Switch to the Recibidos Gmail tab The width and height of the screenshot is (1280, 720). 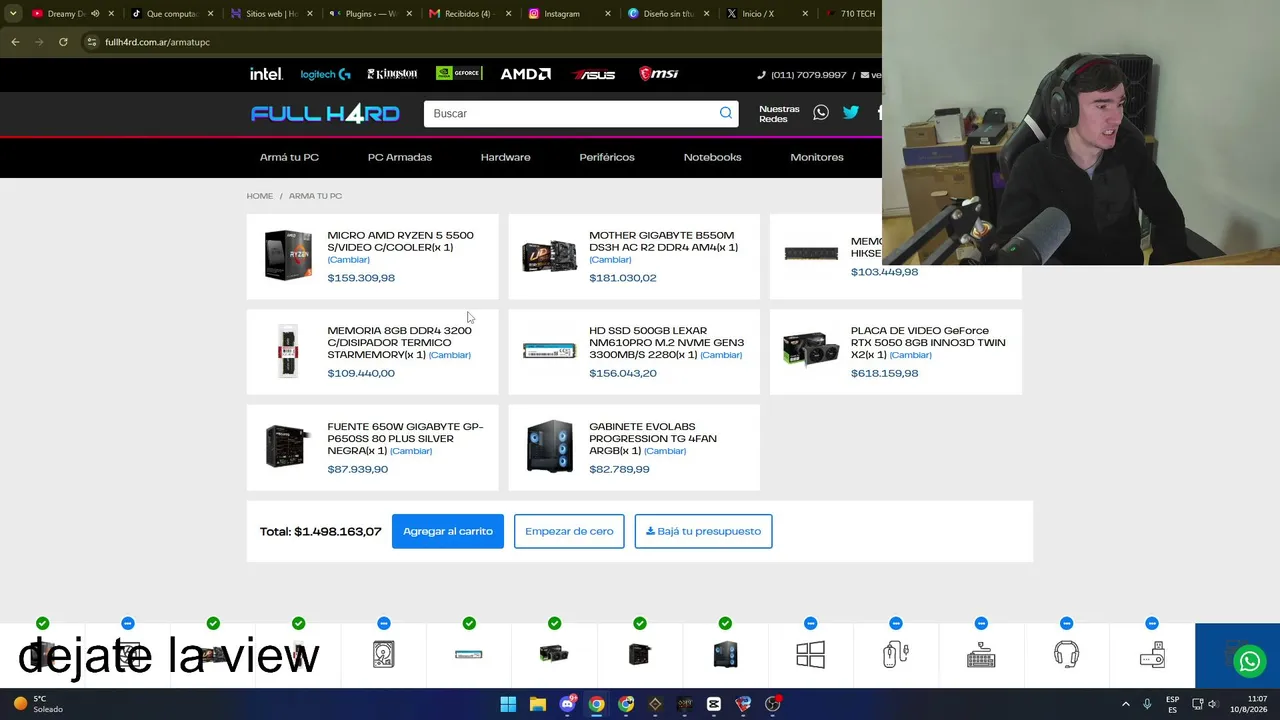pos(467,14)
